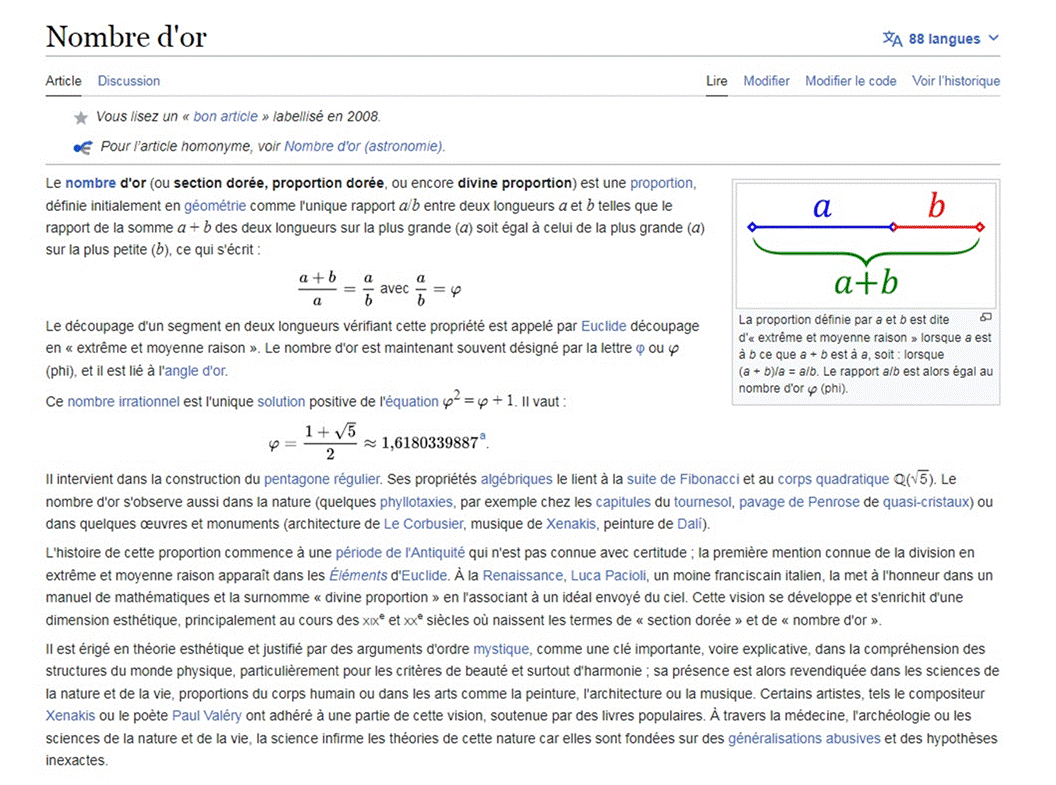Screen dimensions: 1056x785
Task: Follow the bon article link
Action: point(226,116)
